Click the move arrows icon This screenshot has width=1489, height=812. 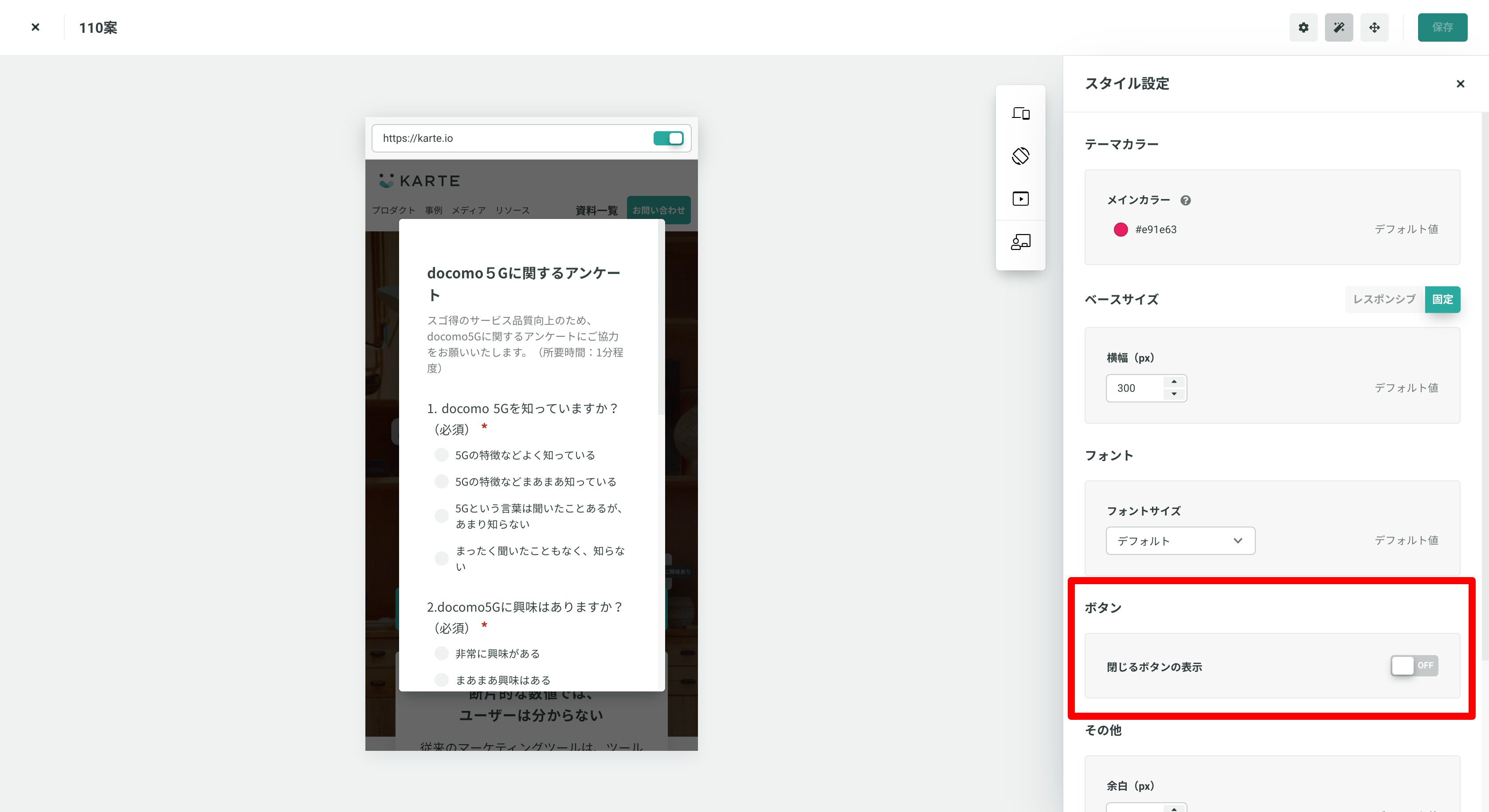click(x=1374, y=27)
